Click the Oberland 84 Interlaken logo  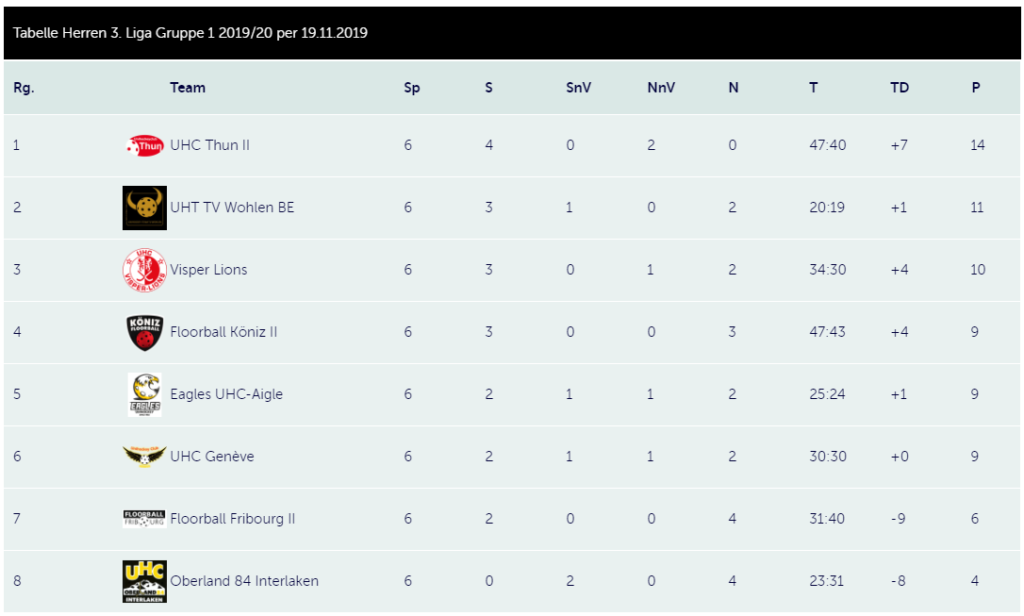144,581
